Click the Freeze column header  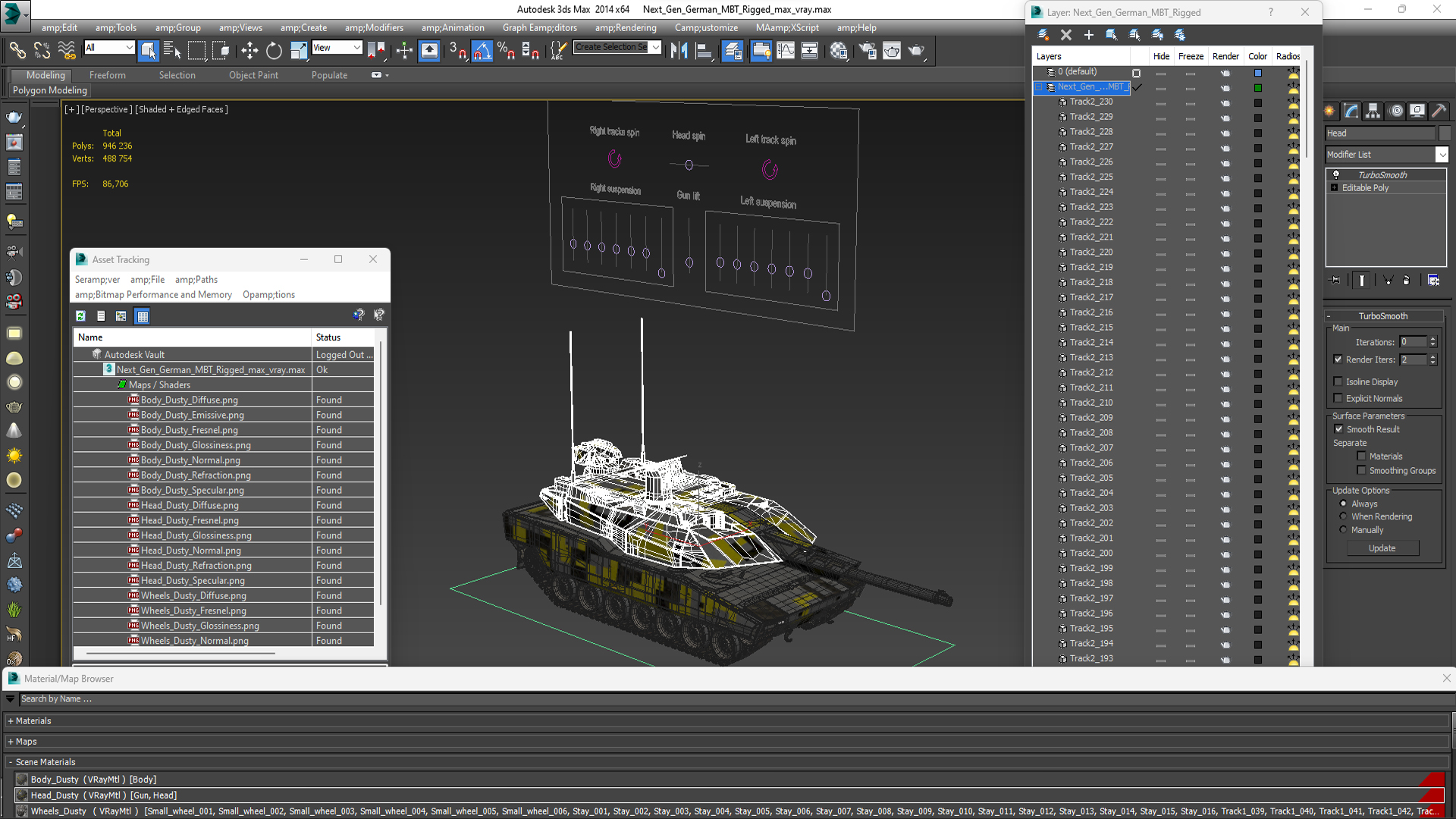[x=1191, y=56]
